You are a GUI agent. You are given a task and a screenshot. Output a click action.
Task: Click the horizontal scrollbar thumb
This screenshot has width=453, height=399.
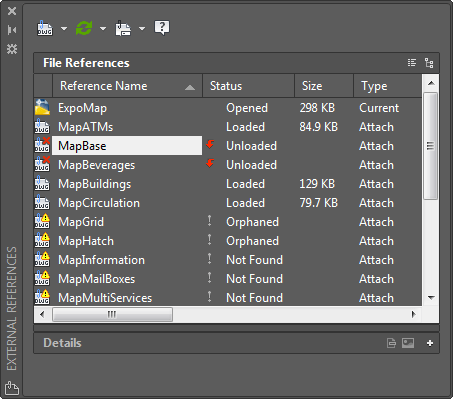(112, 314)
